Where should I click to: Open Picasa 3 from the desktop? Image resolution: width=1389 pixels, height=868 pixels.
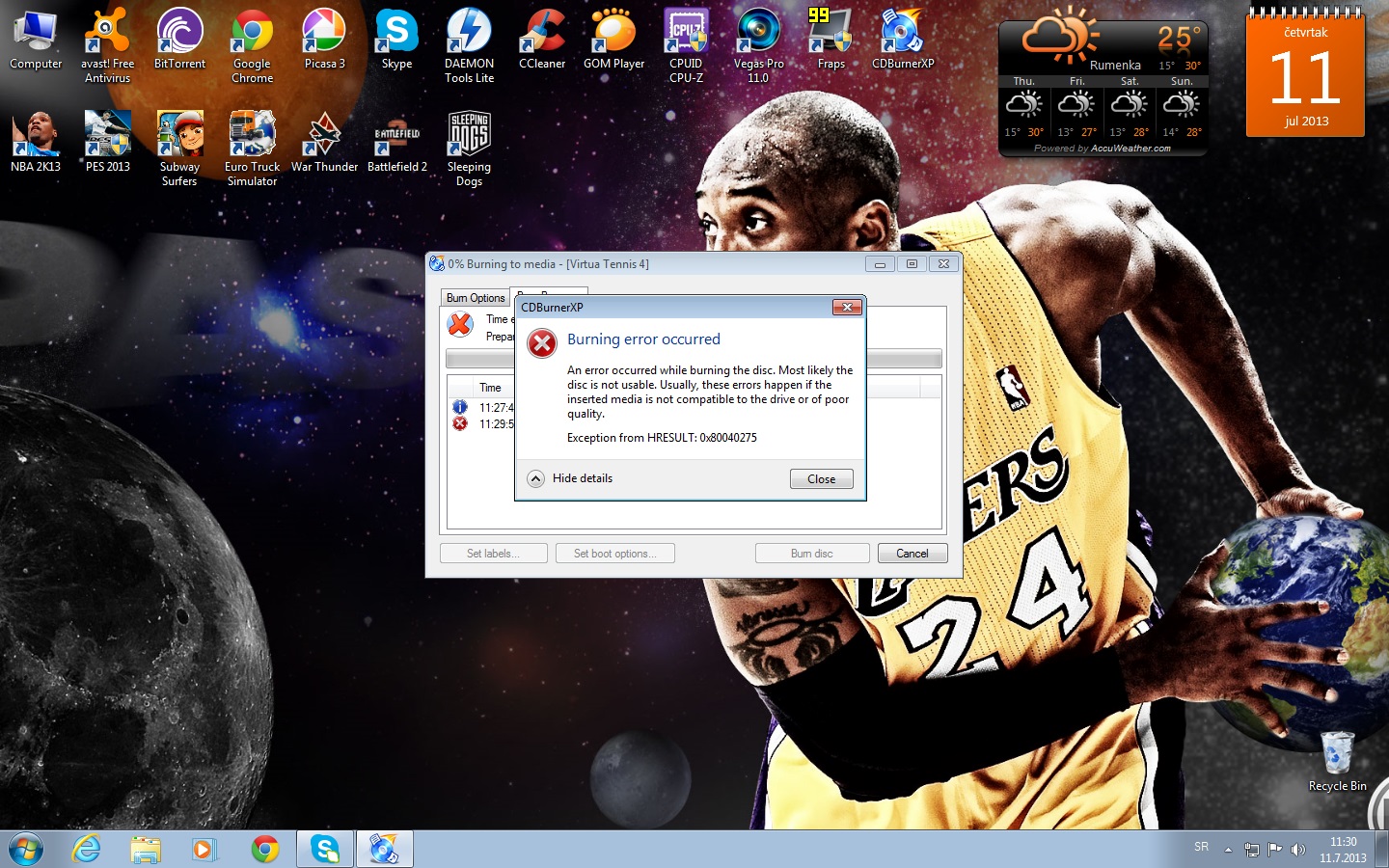pos(324,40)
